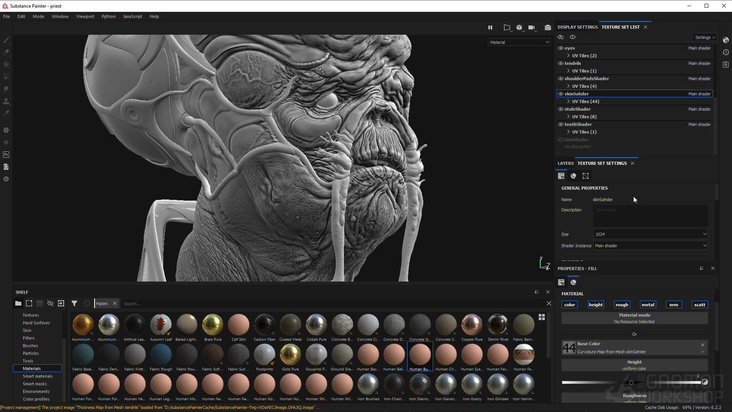This screenshot has height=412, width=732.
Task: Adjust the Height grayscale slider handle
Action: [631, 383]
